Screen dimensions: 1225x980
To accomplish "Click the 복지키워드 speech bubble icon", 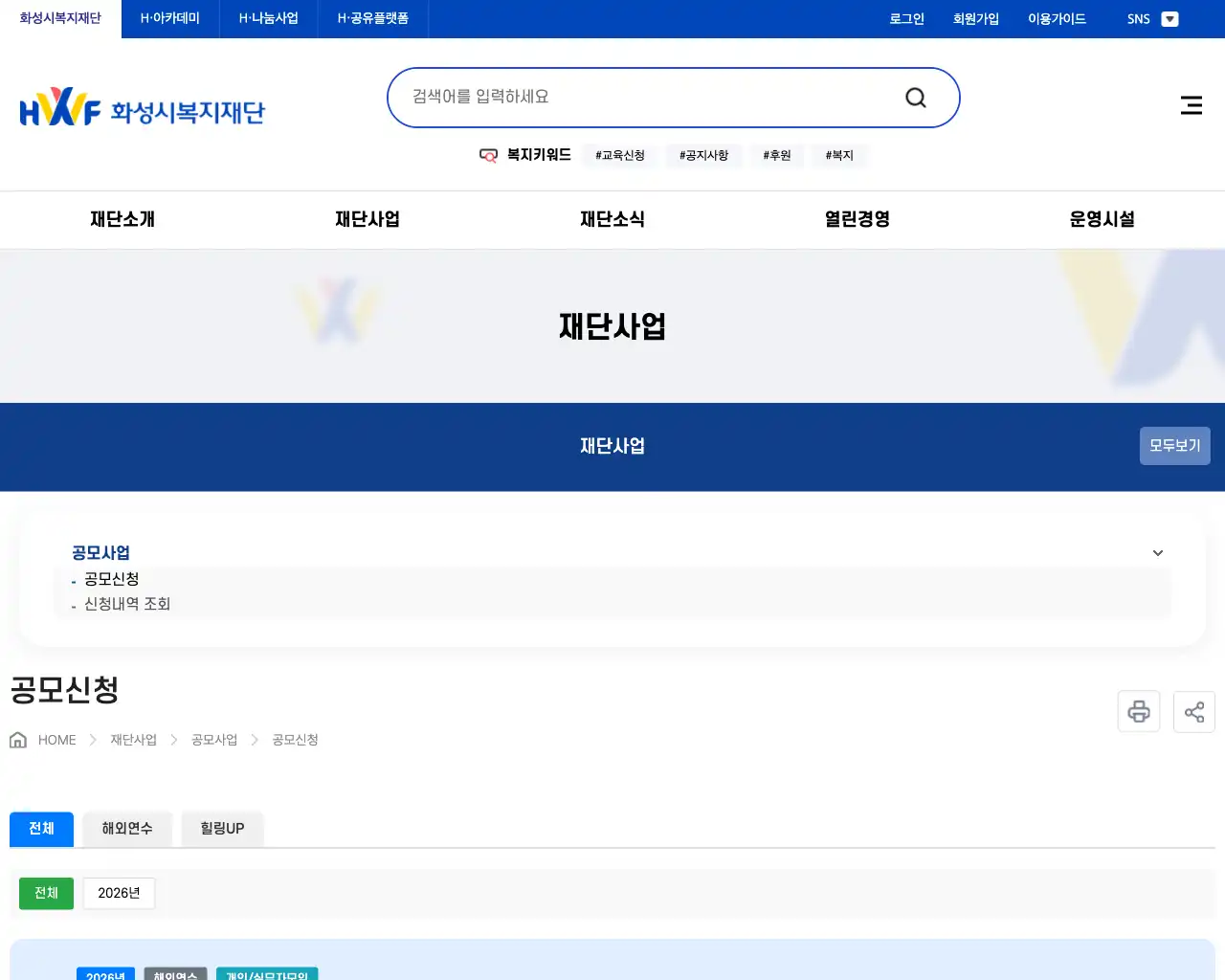I will 488,155.
